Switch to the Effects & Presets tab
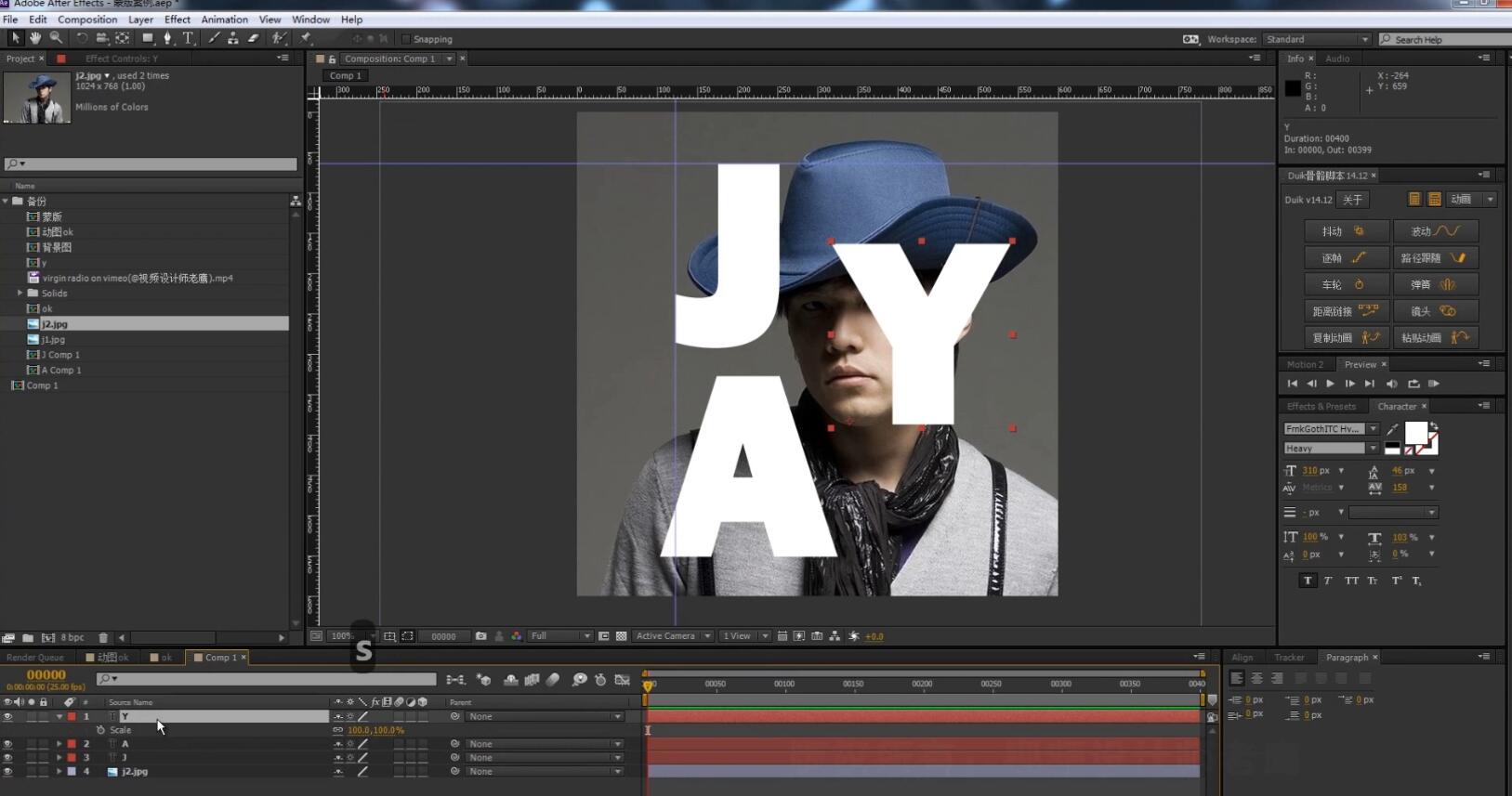1512x796 pixels. pyautogui.click(x=1321, y=406)
